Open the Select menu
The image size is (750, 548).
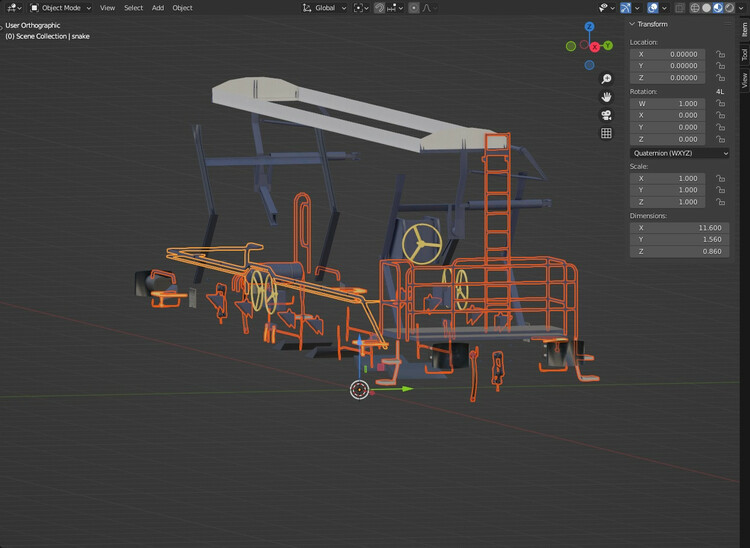(x=133, y=8)
